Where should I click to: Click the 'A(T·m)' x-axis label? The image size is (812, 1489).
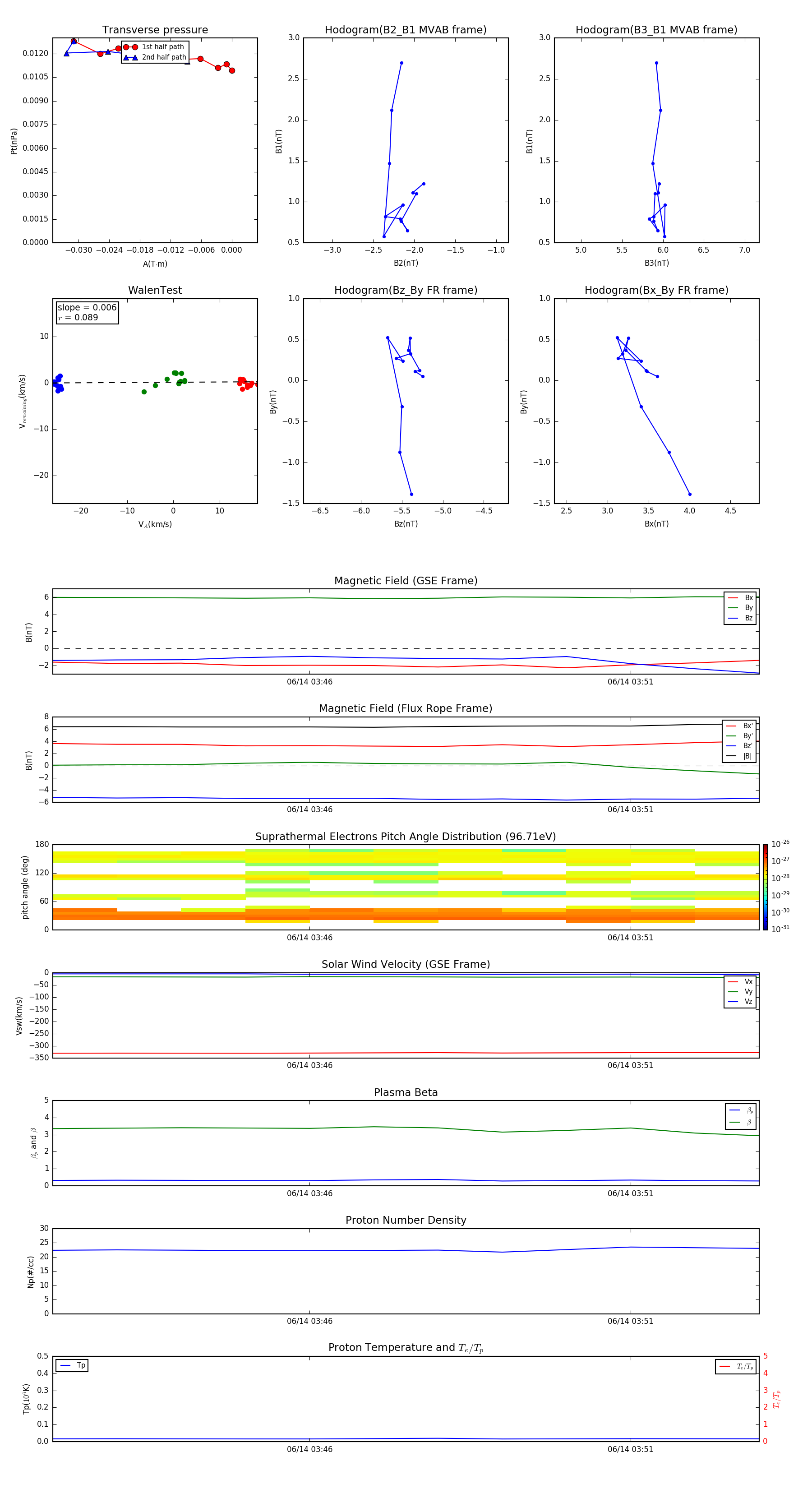click(x=155, y=264)
